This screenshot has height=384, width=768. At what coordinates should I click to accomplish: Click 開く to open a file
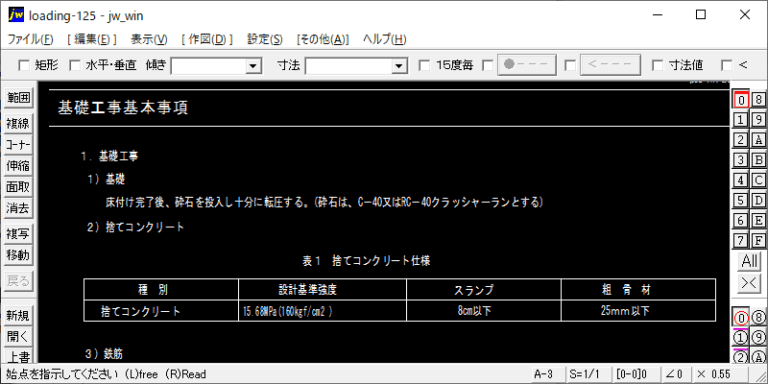(x=18, y=337)
